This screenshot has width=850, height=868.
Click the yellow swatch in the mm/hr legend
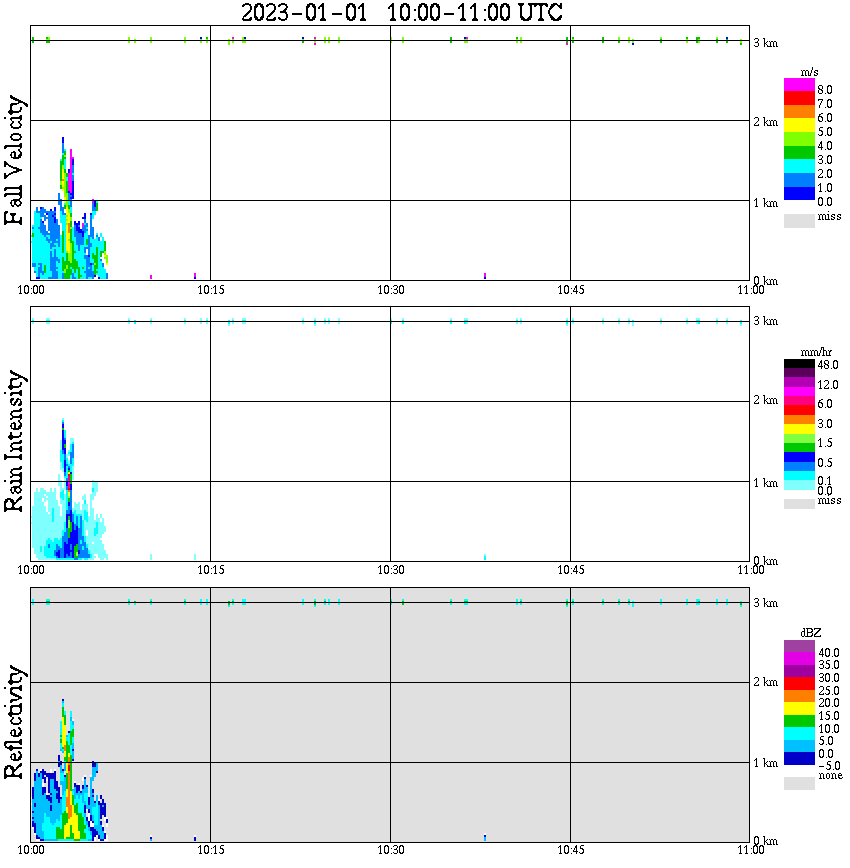click(x=799, y=429)
